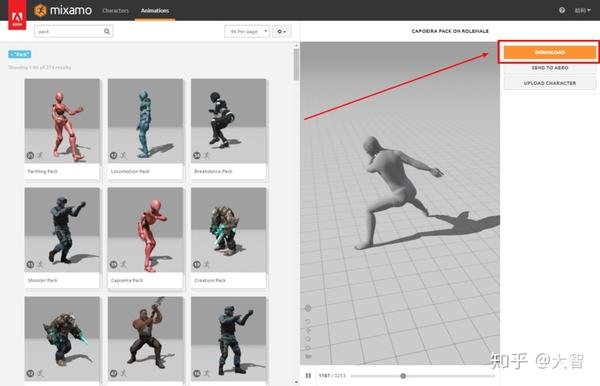Click the orange Download button
This screenshot has height=386, width=600.
point(550,52)
